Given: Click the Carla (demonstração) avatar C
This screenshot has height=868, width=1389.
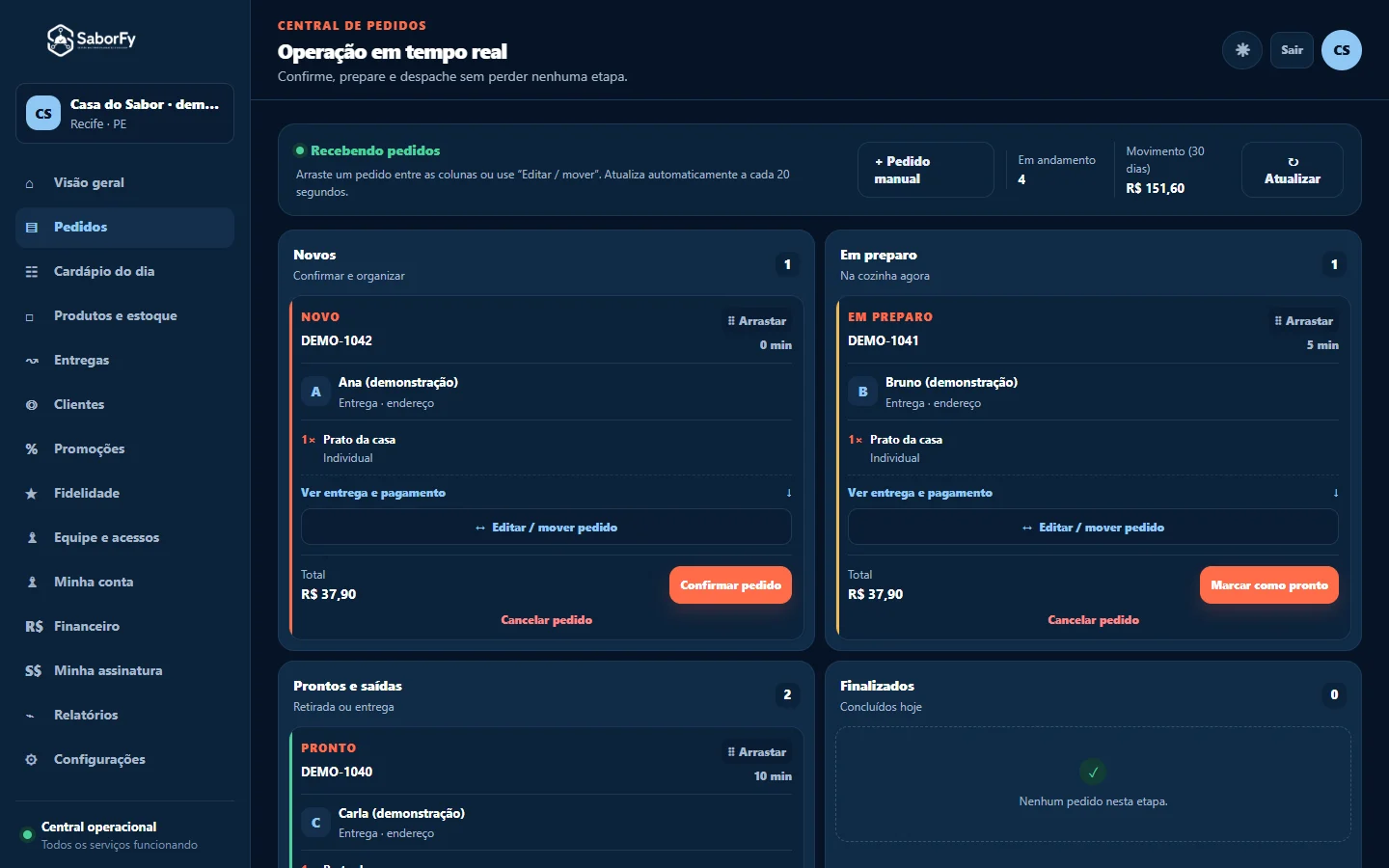Looking at the screenshot, I should pos(315,823).
